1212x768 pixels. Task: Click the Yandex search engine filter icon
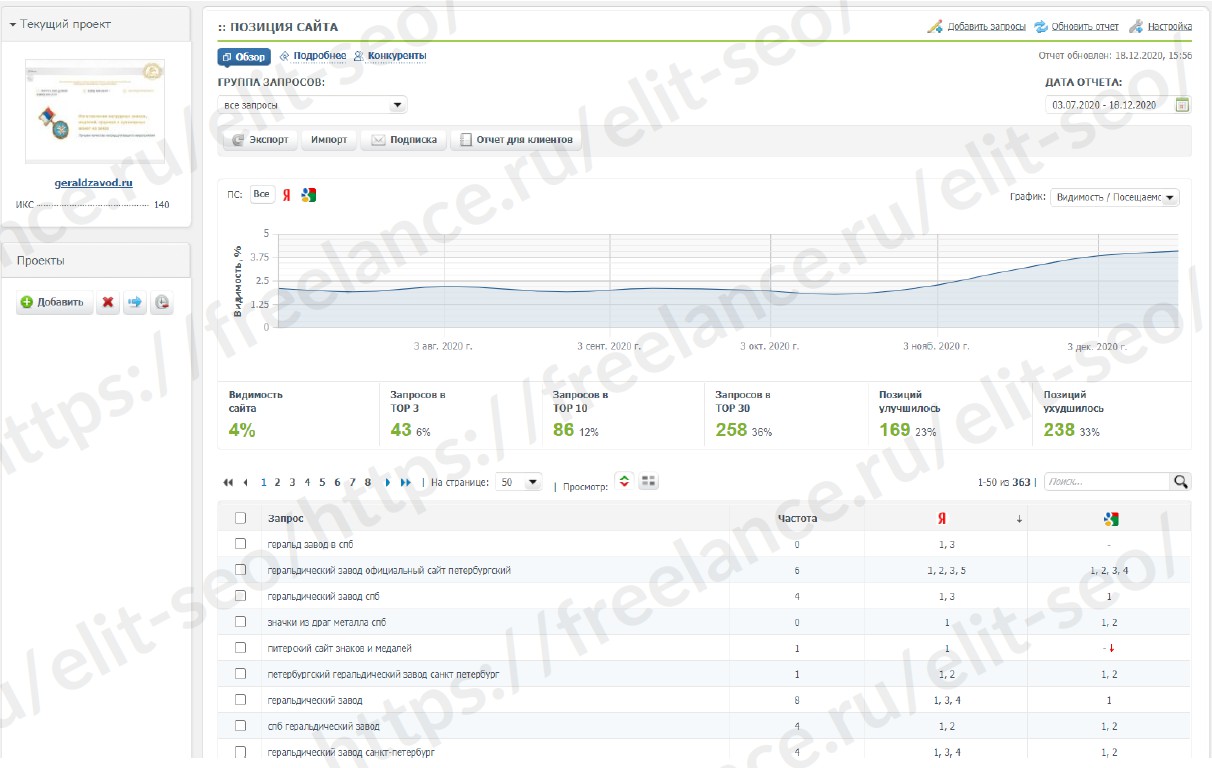click(286, 195)
